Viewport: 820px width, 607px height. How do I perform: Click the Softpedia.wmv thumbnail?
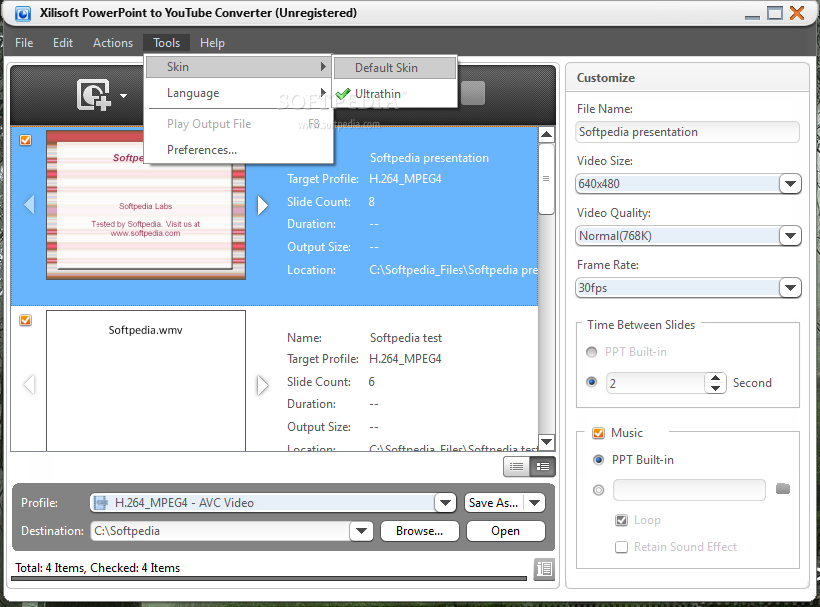pos(146,381)
